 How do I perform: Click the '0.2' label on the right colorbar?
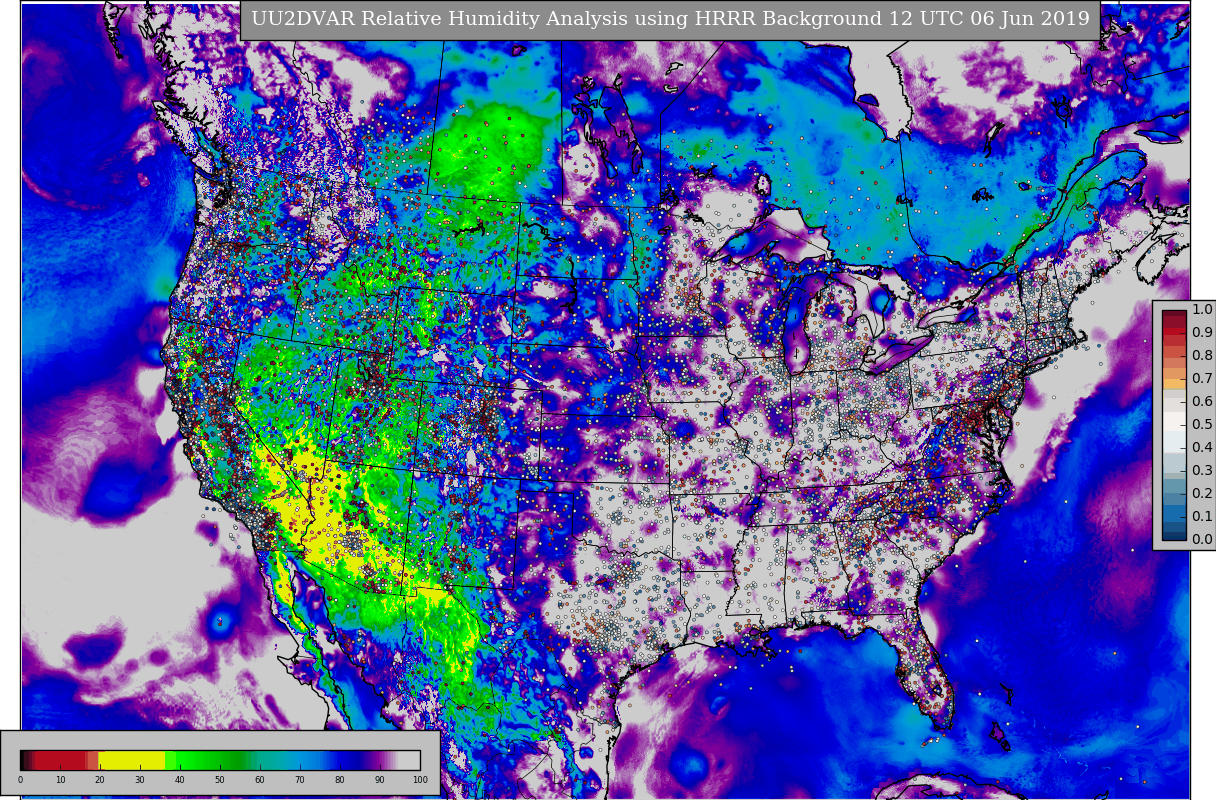(1202, 493)
